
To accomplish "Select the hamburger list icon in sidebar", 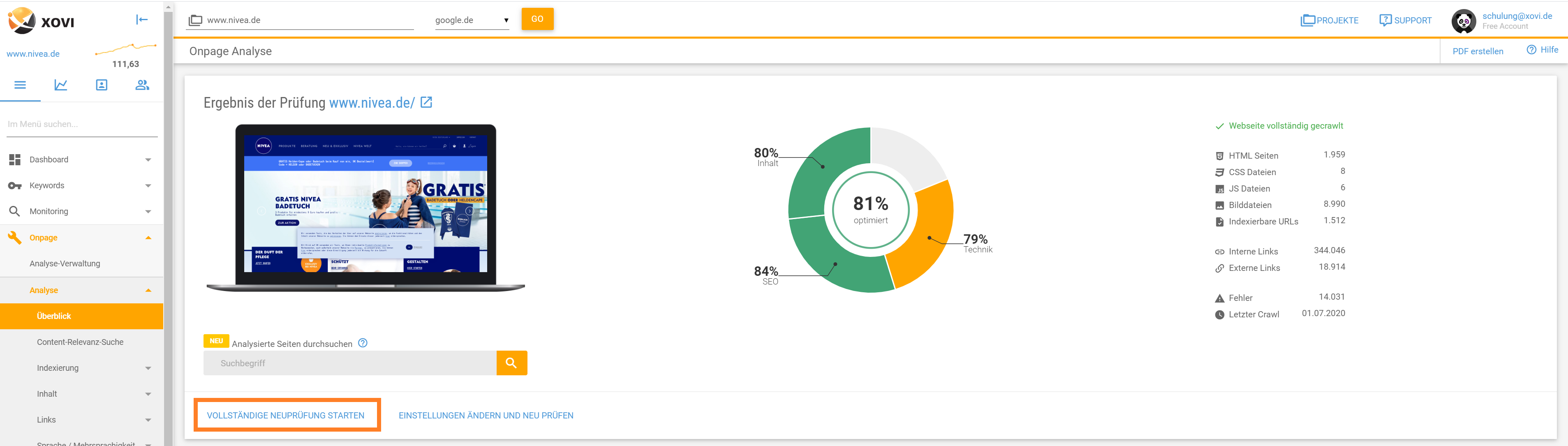I will [20, 85].
